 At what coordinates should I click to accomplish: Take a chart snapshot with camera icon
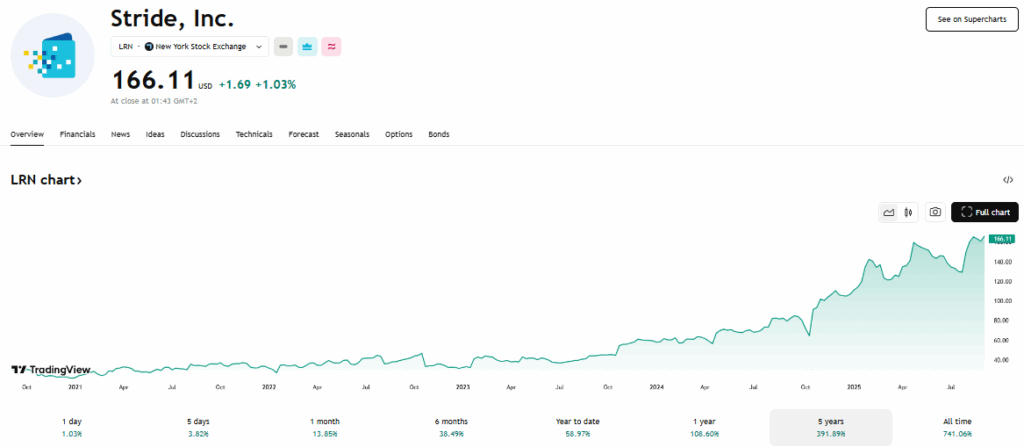935,212
